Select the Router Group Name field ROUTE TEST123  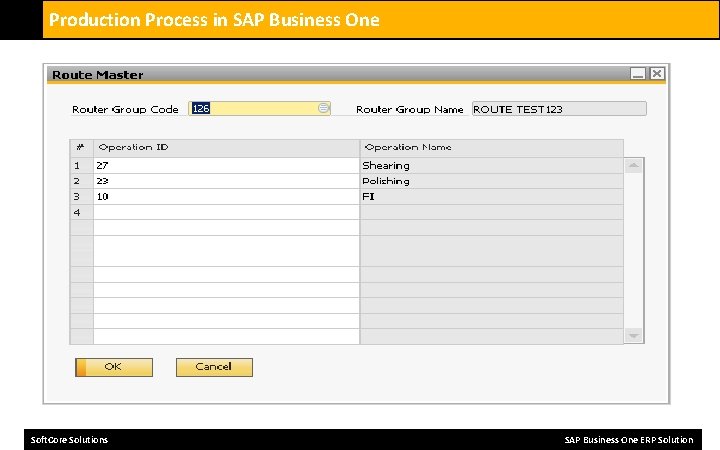coord(559,109)
